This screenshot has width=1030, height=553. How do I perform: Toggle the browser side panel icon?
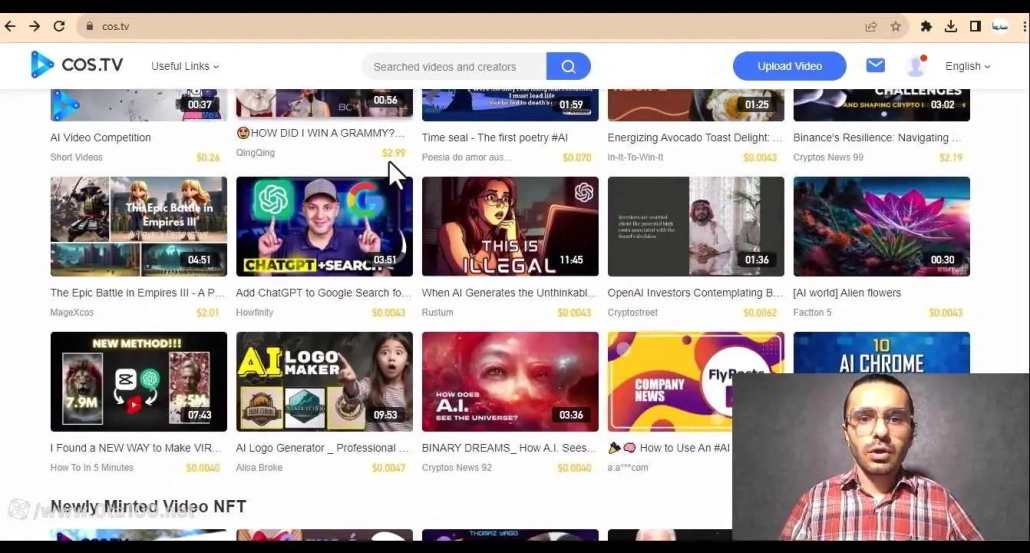(x=975, y=27)
